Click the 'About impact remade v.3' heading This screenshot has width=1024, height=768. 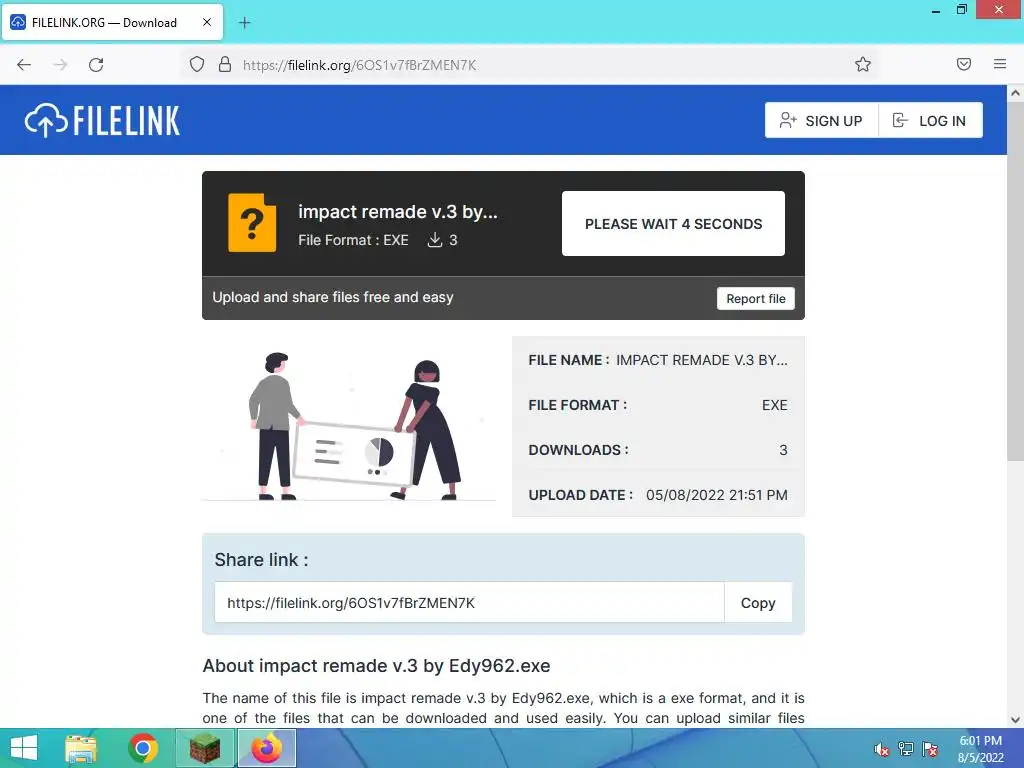point(376,665)
